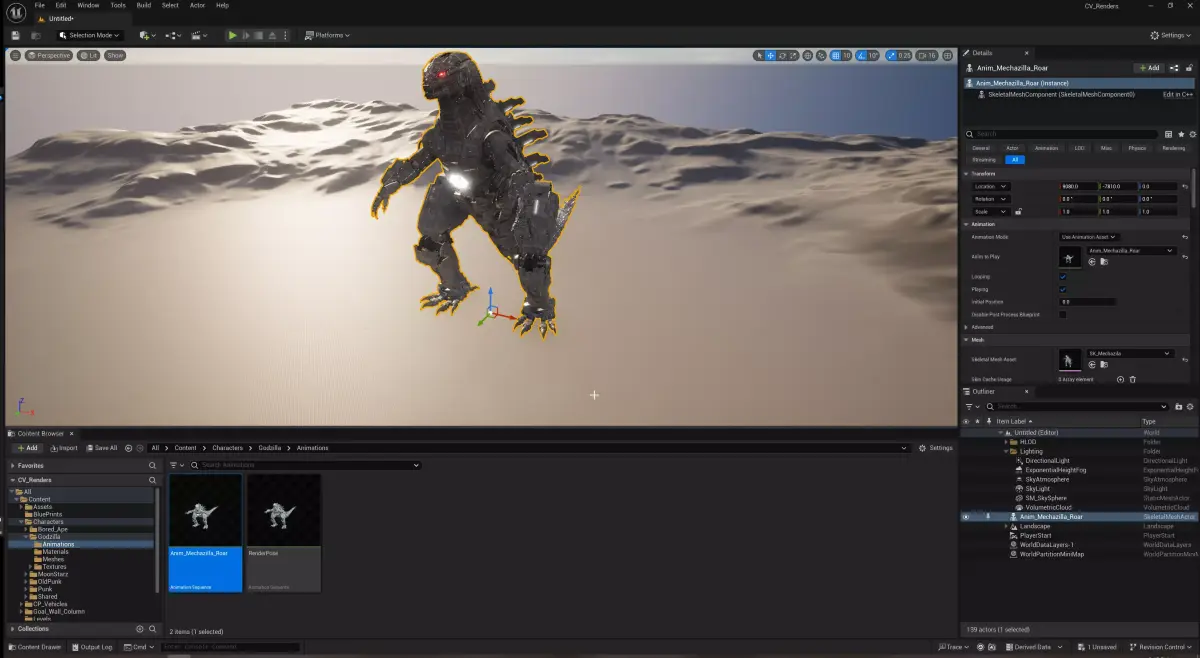Open the Animation Mode combo box
1200x658 pixels.
[1089, 237]
